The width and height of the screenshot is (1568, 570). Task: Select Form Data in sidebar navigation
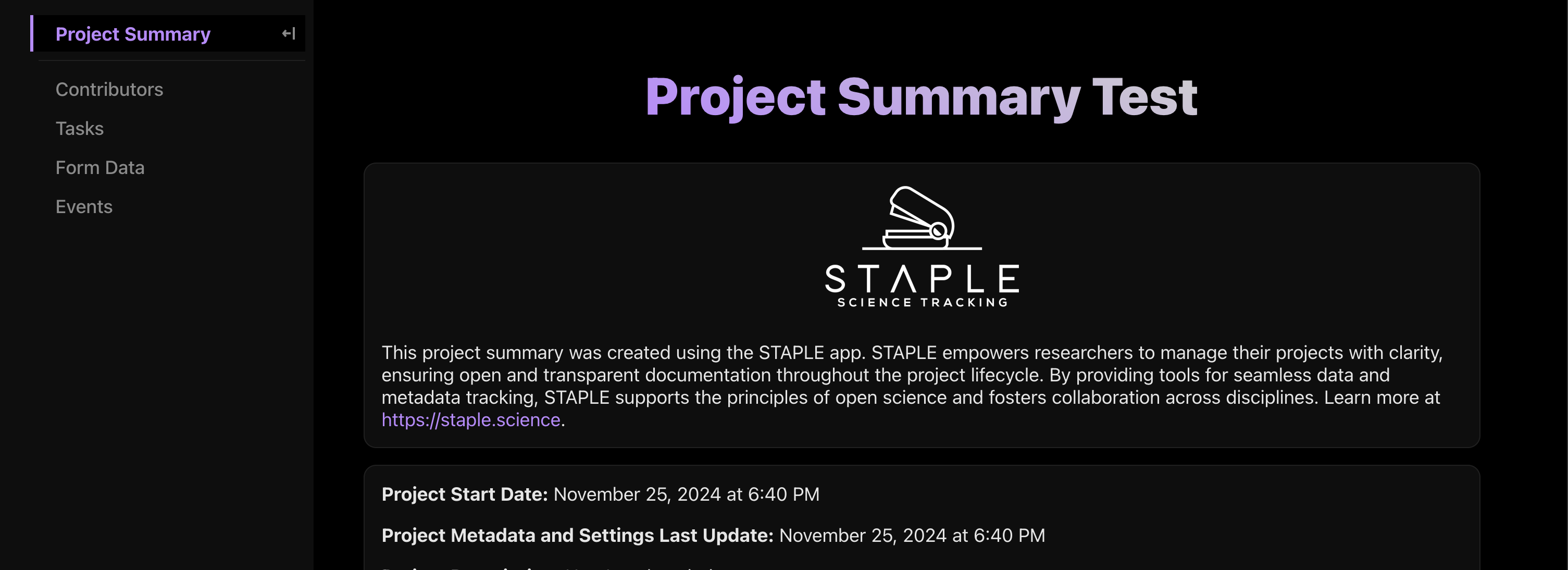coord(100,167)
